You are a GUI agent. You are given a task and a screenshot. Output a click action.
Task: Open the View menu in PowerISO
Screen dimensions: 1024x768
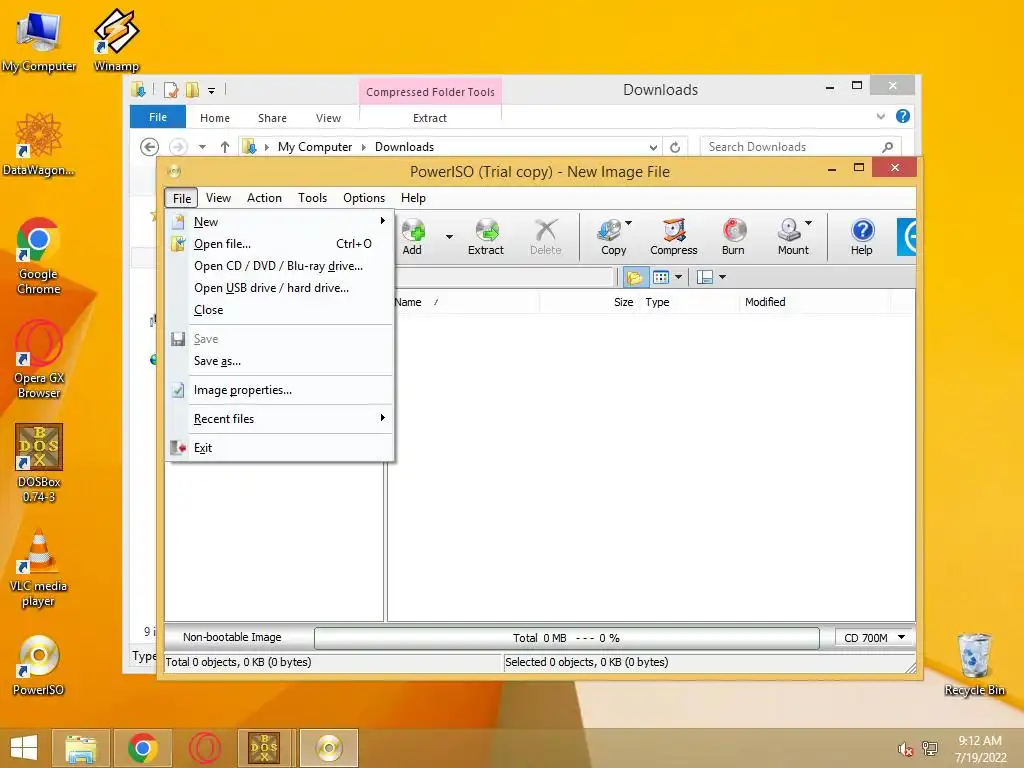[x=218, y=198]
